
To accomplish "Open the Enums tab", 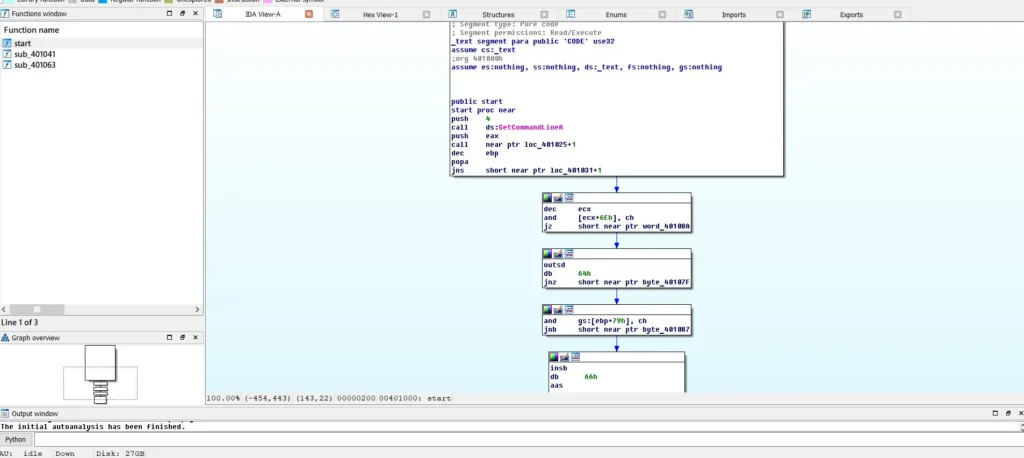I will click(616, 14).
